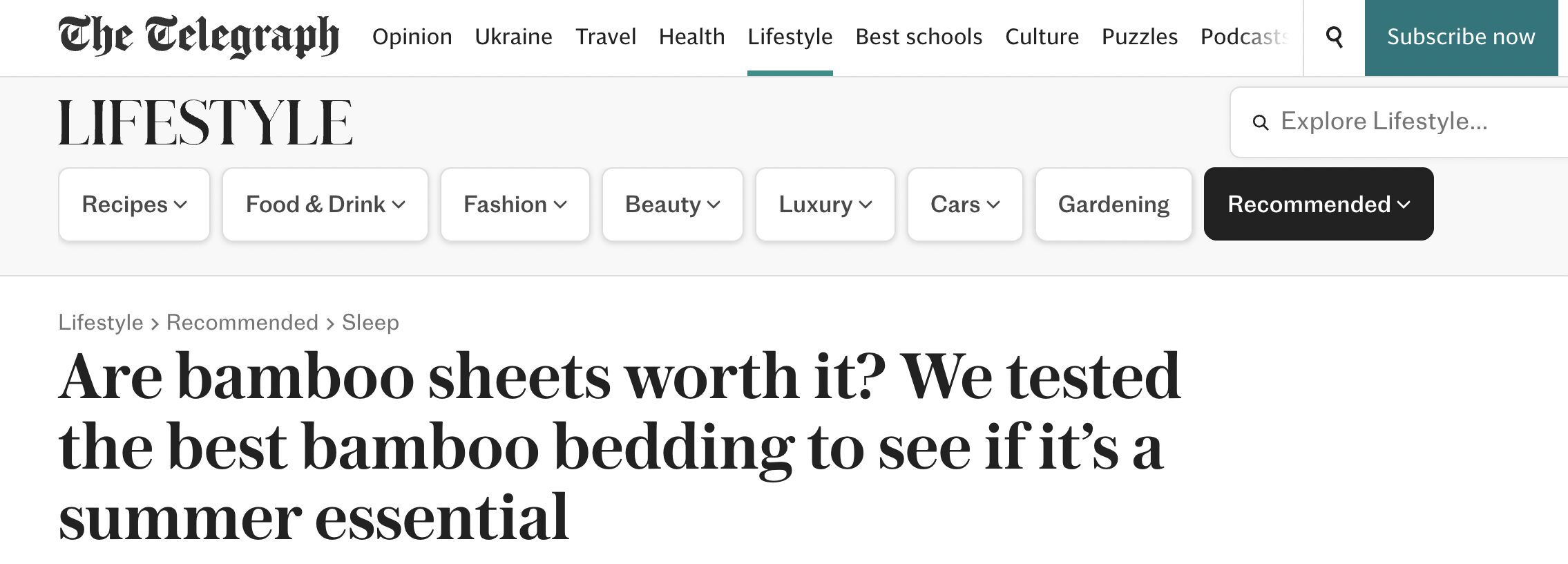1568x564 pixels.
Task: Go to the Ukraine section
Action: 513,37
